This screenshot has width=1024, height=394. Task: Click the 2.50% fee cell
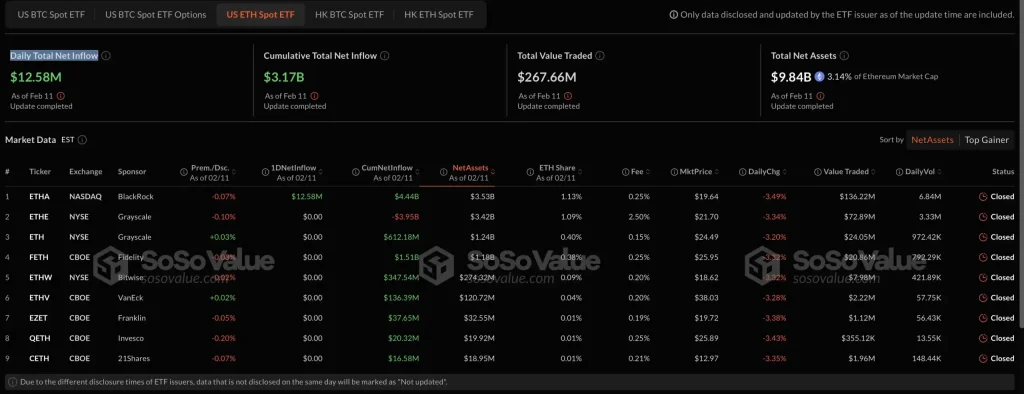[639, 217]
